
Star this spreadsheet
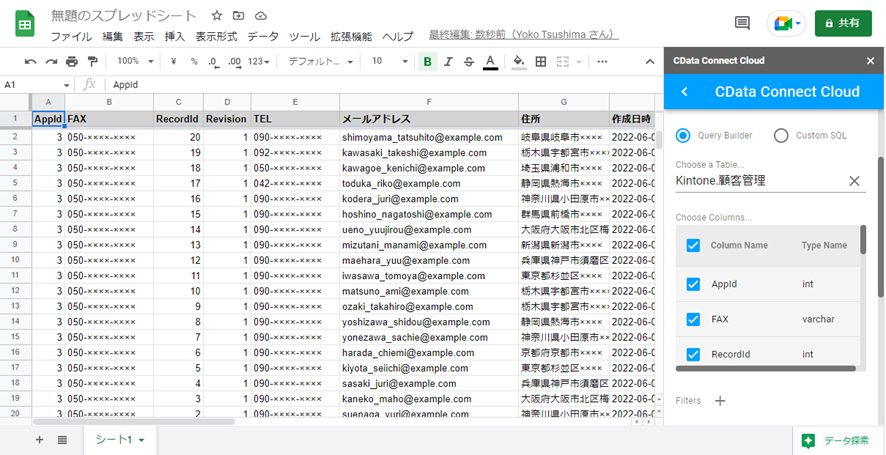pyautogui.click(x=216, y=15)
